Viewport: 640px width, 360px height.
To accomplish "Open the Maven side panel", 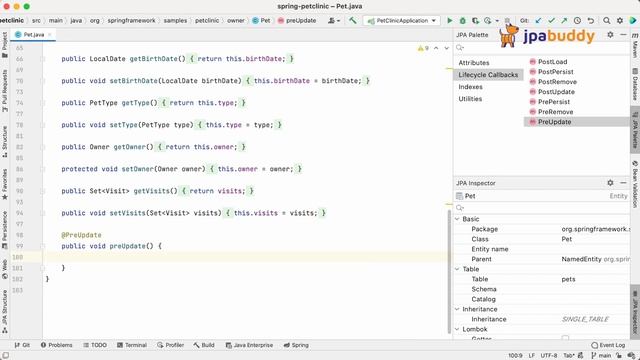I will coord(635,46).
